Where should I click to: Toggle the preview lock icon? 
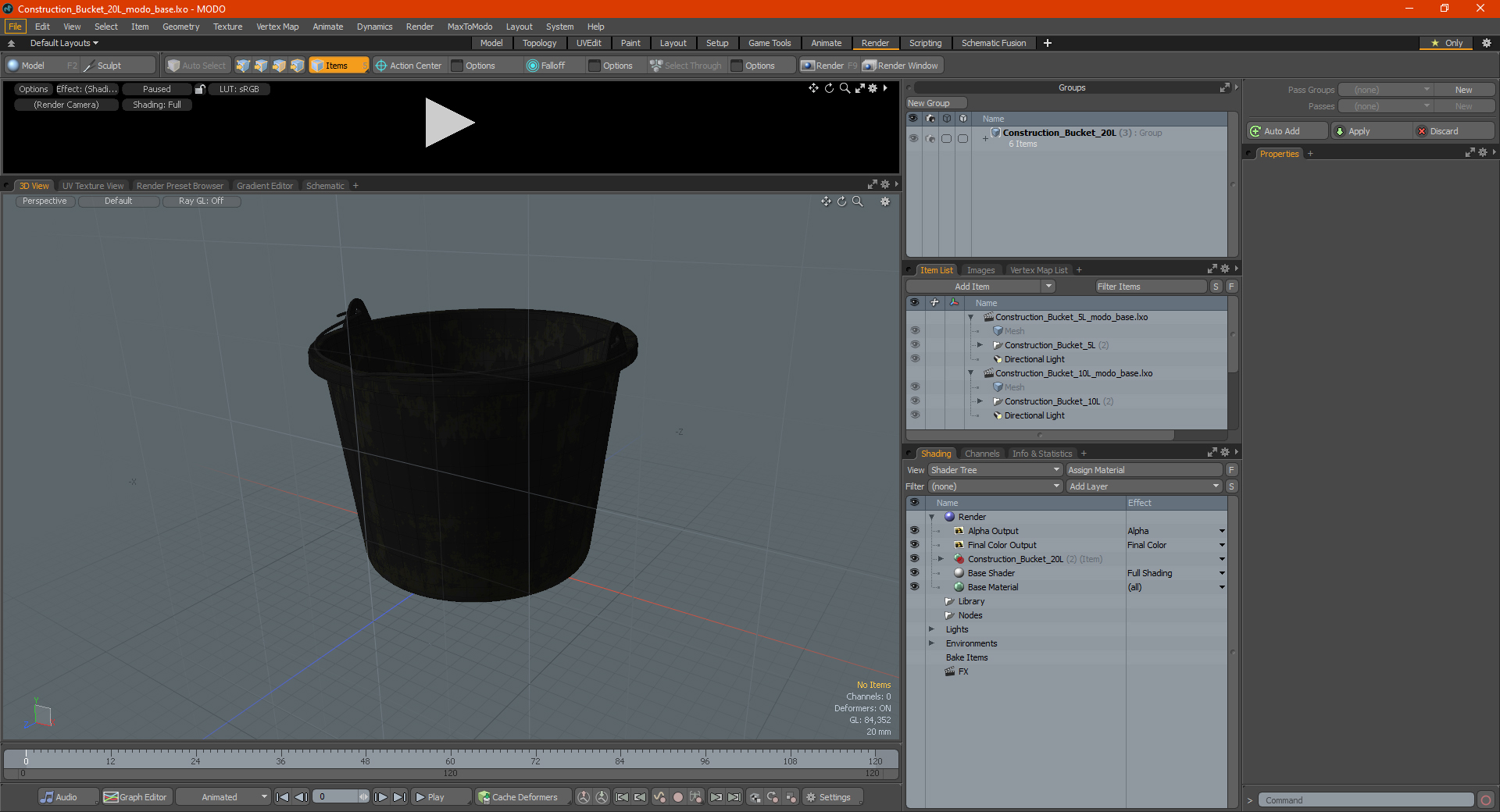(200, 89)
